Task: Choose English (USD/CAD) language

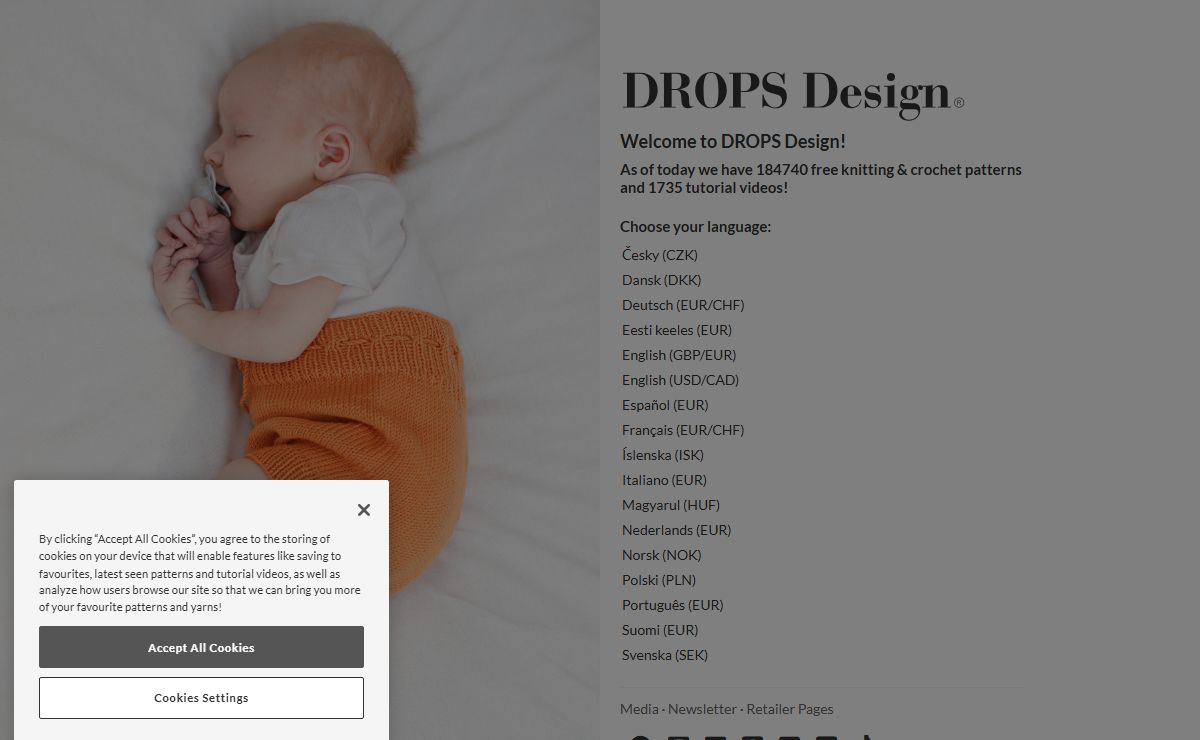Action: coord(680,380)
